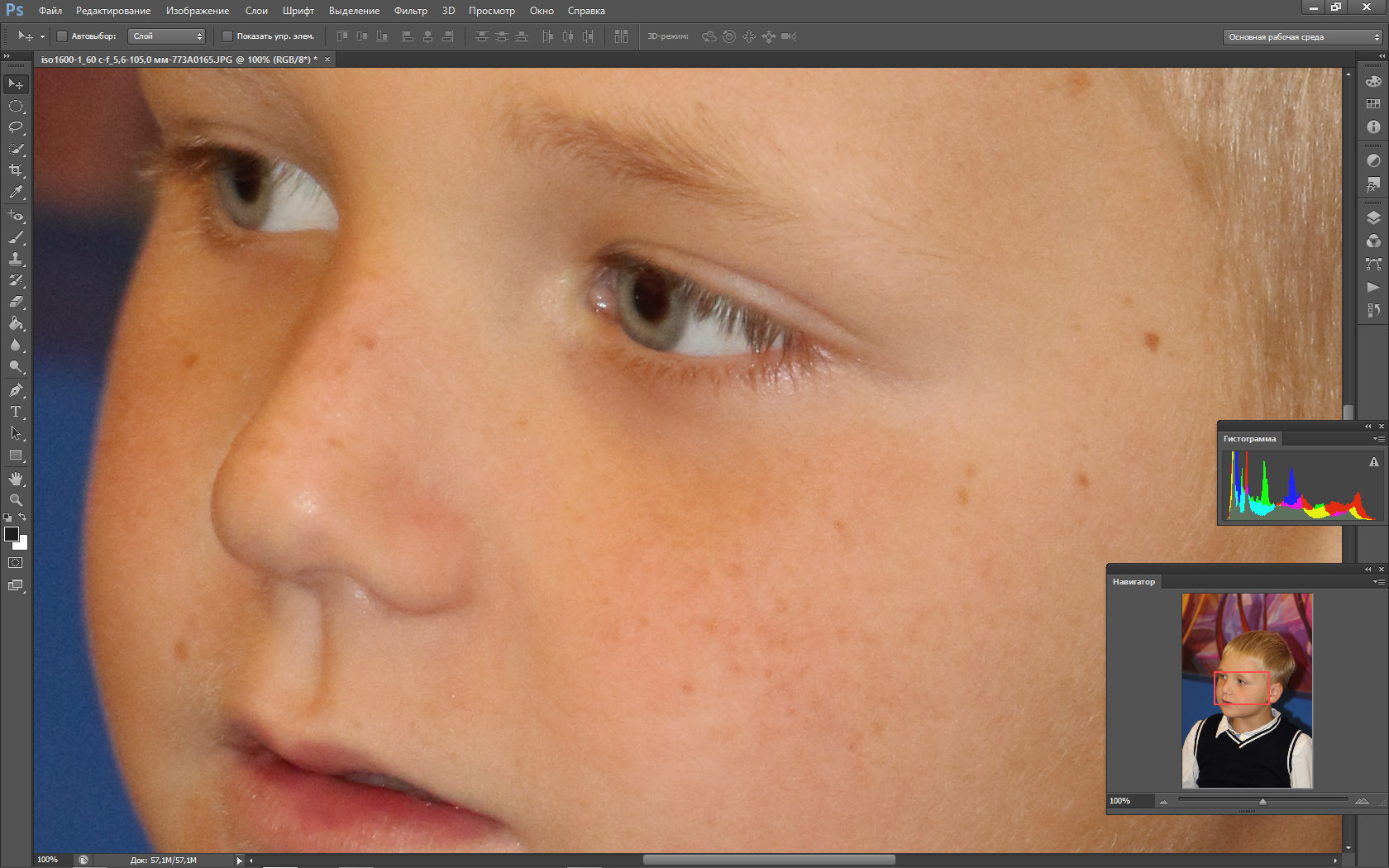The image size is (1389, 868).
Task: Select the History Brush tool
Action: click(x=16, y=280)
